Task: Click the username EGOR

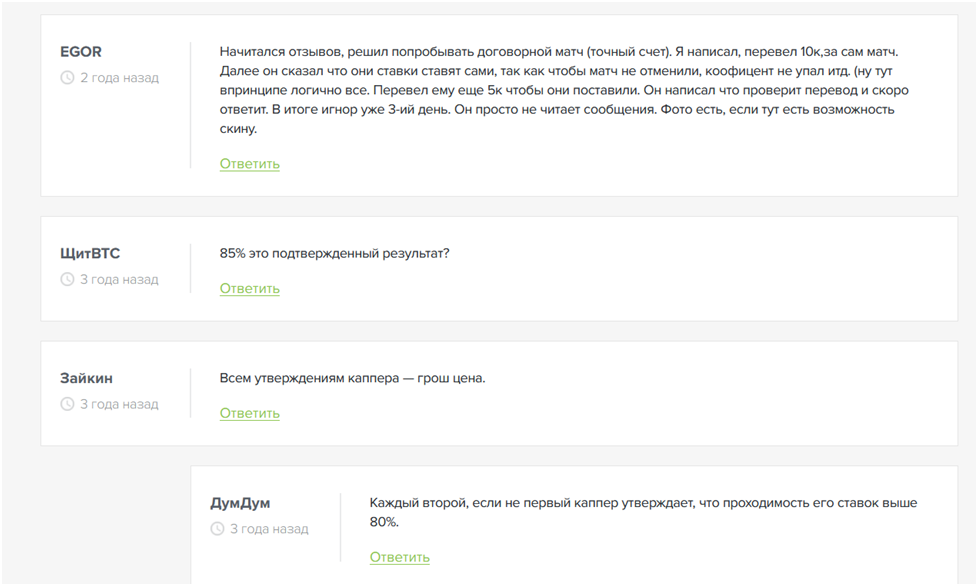Action: tap(81, 52)
